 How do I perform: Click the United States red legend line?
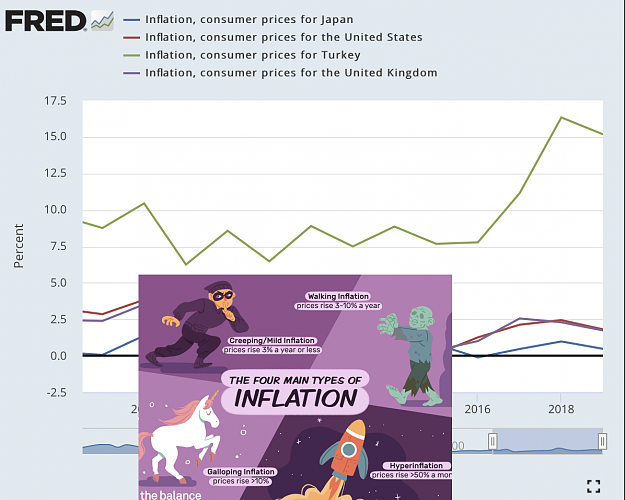point(132,37)
